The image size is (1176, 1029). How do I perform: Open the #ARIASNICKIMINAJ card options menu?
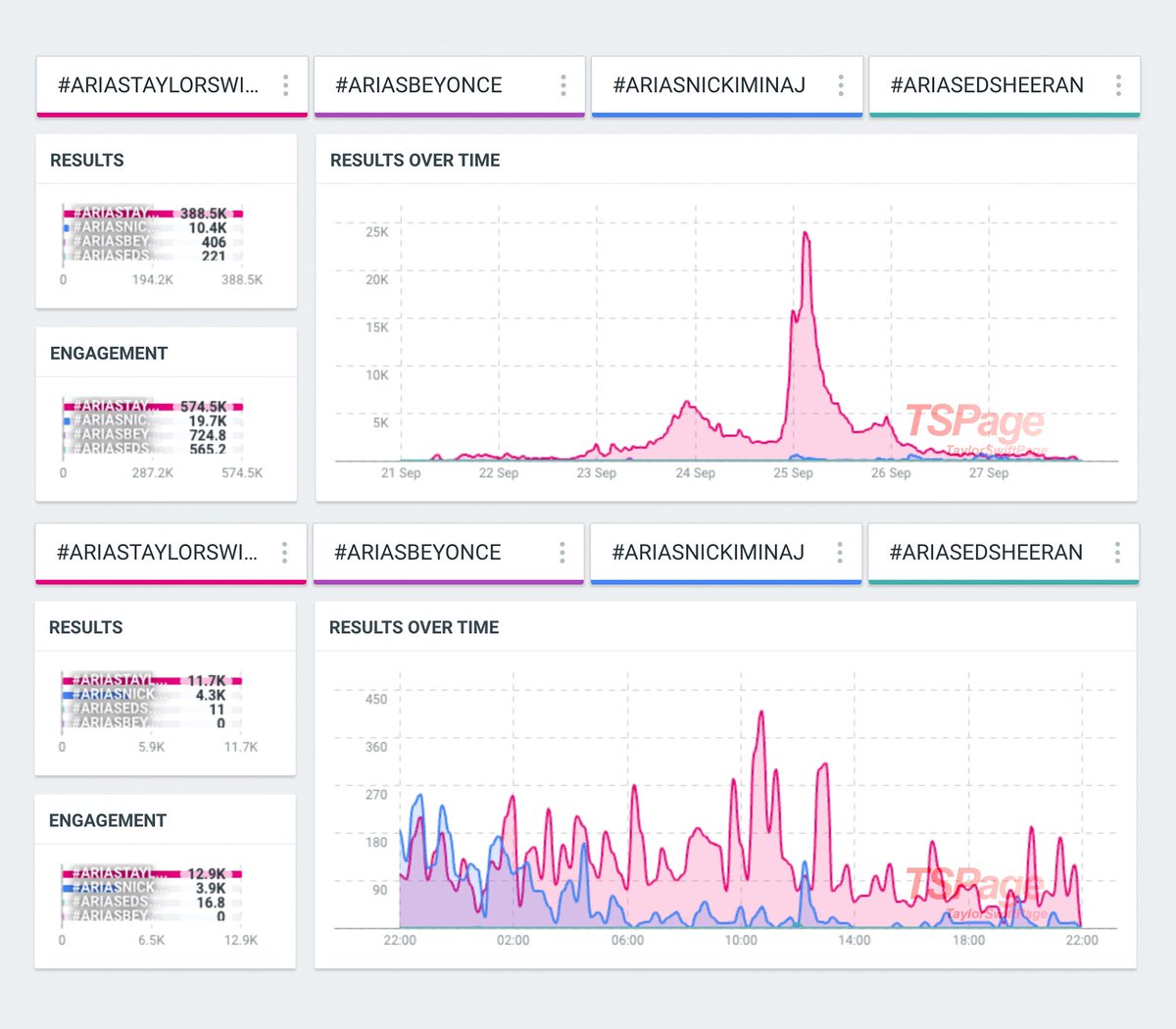click(x=840, y=85)
